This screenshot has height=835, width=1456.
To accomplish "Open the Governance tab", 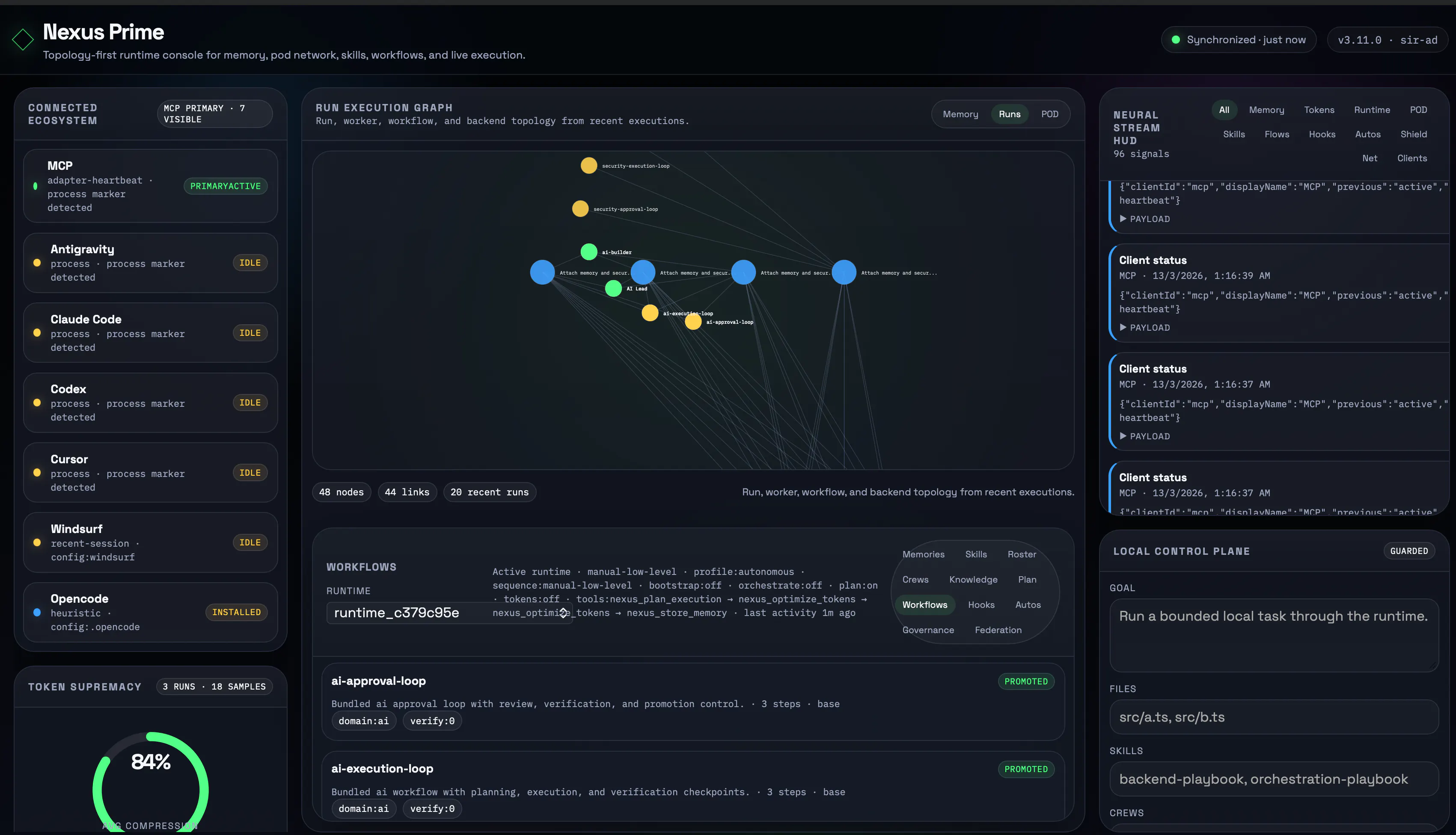I will coord(927,630).
